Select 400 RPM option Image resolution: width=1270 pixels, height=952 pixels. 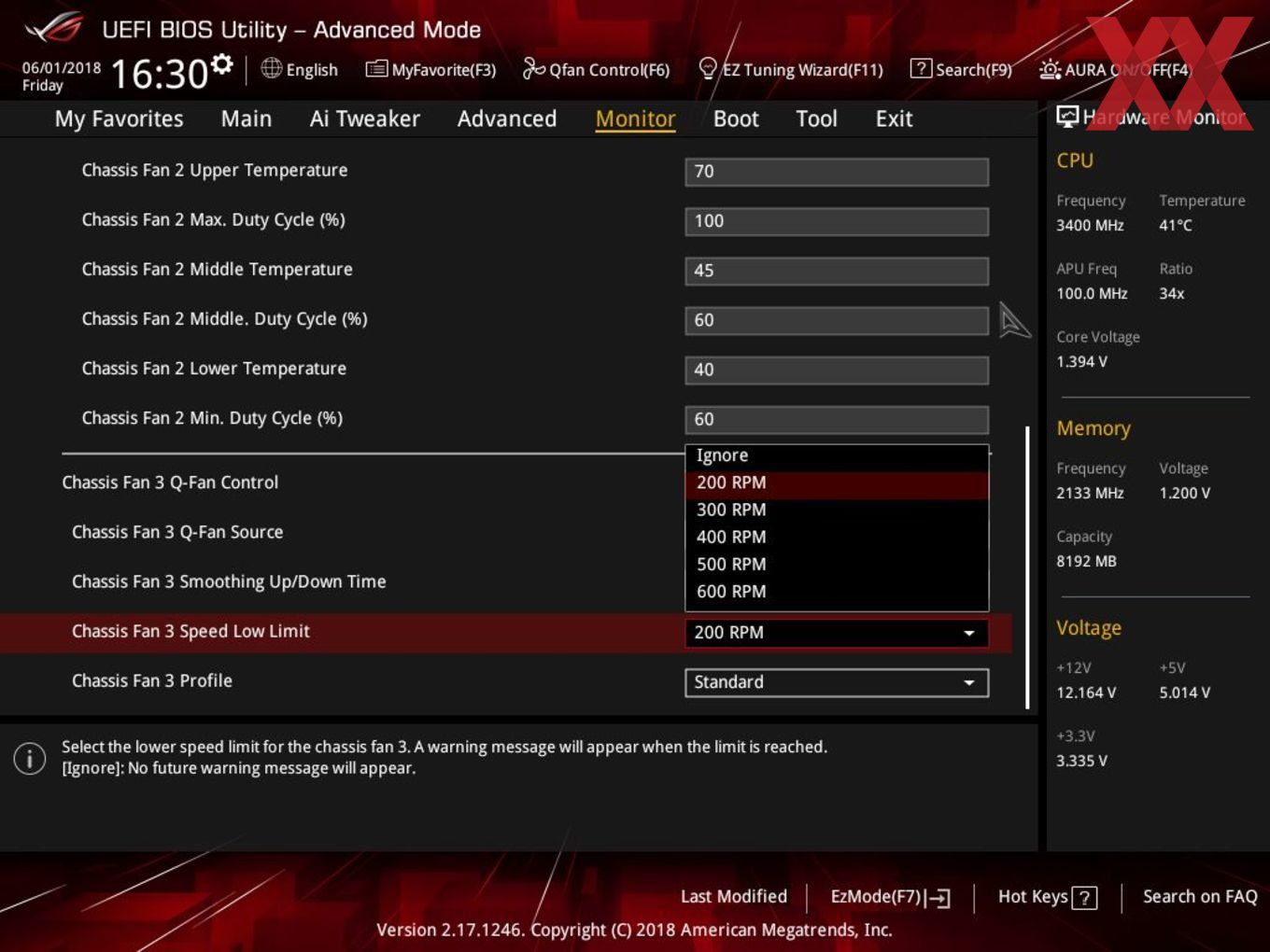coord(837,537)
